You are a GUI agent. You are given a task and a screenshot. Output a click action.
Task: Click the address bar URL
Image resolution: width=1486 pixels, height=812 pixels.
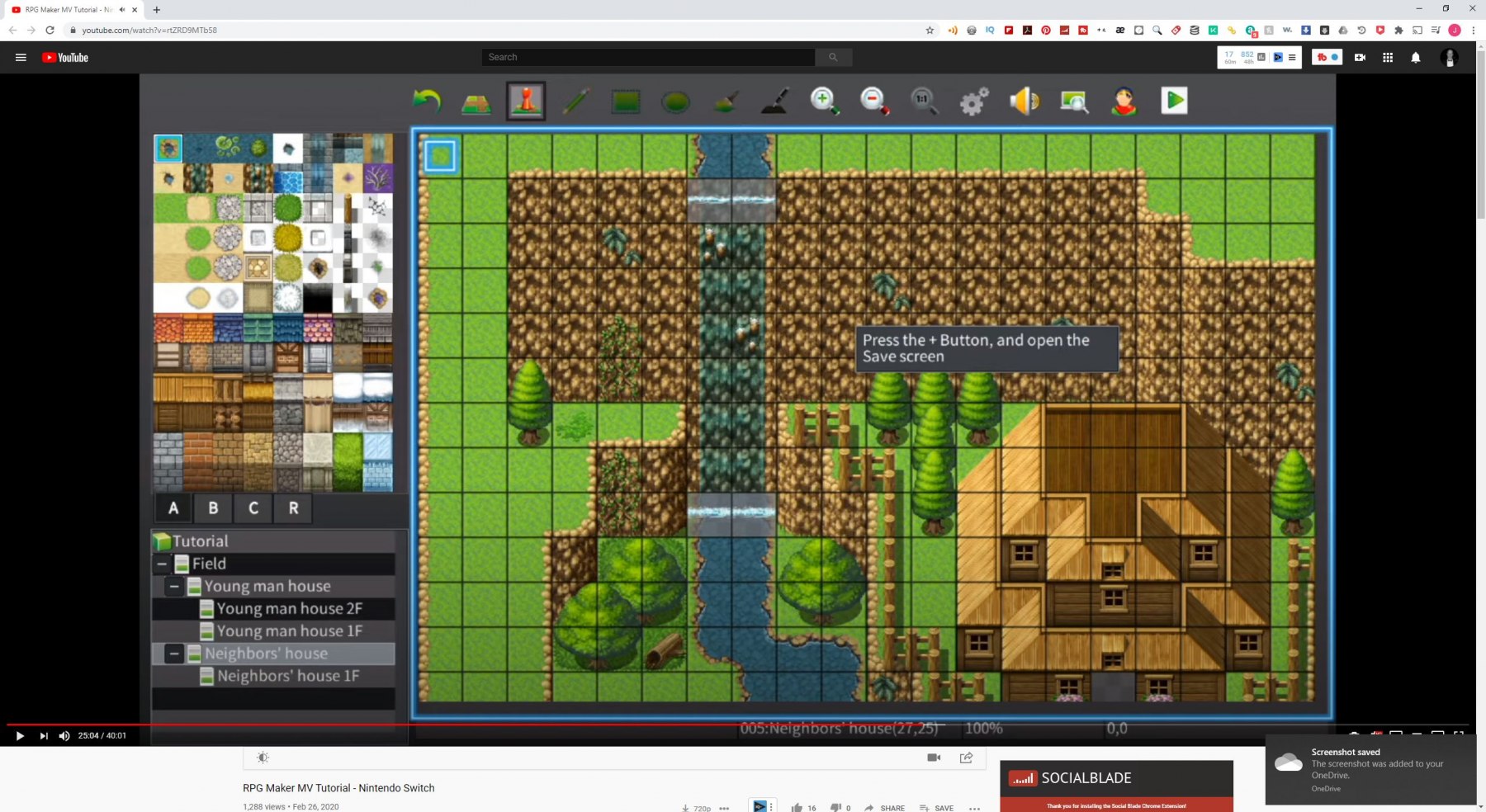pos(149,30)
